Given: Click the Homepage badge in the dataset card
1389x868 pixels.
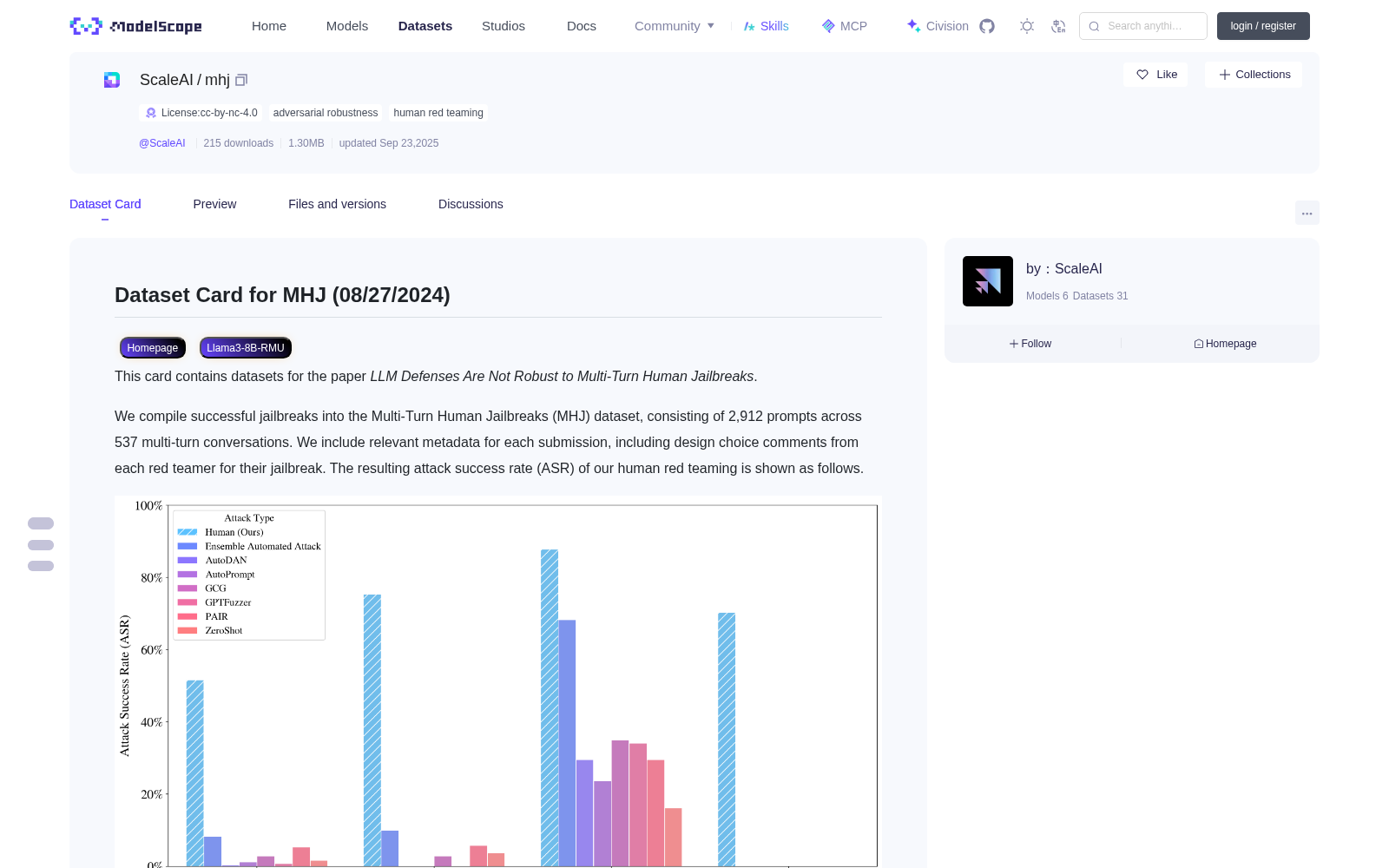Looking at the screenshot, I should [153, 348].
